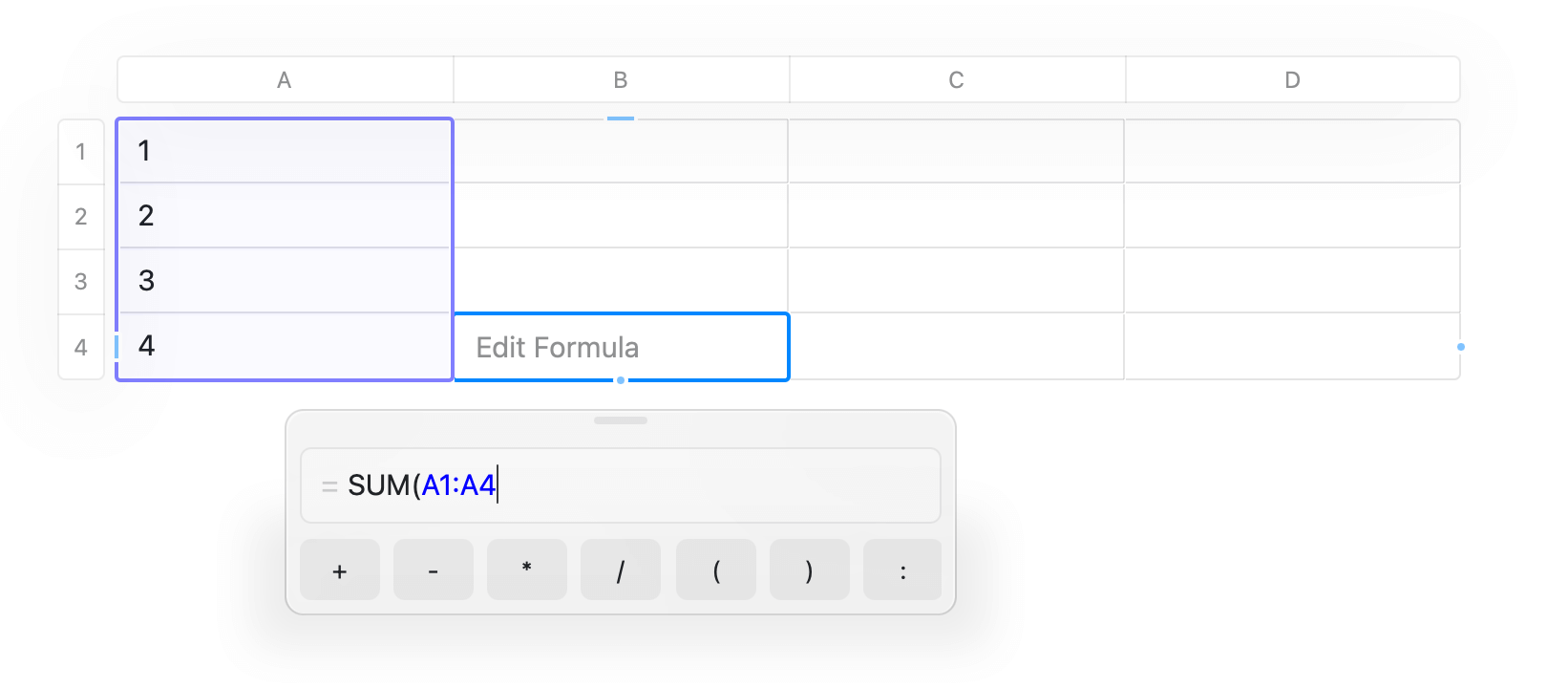Image resolution: width=1568 pixels, height=688 pixels.
Task: Click the blue handle under column B header
Action: (621, 118)
